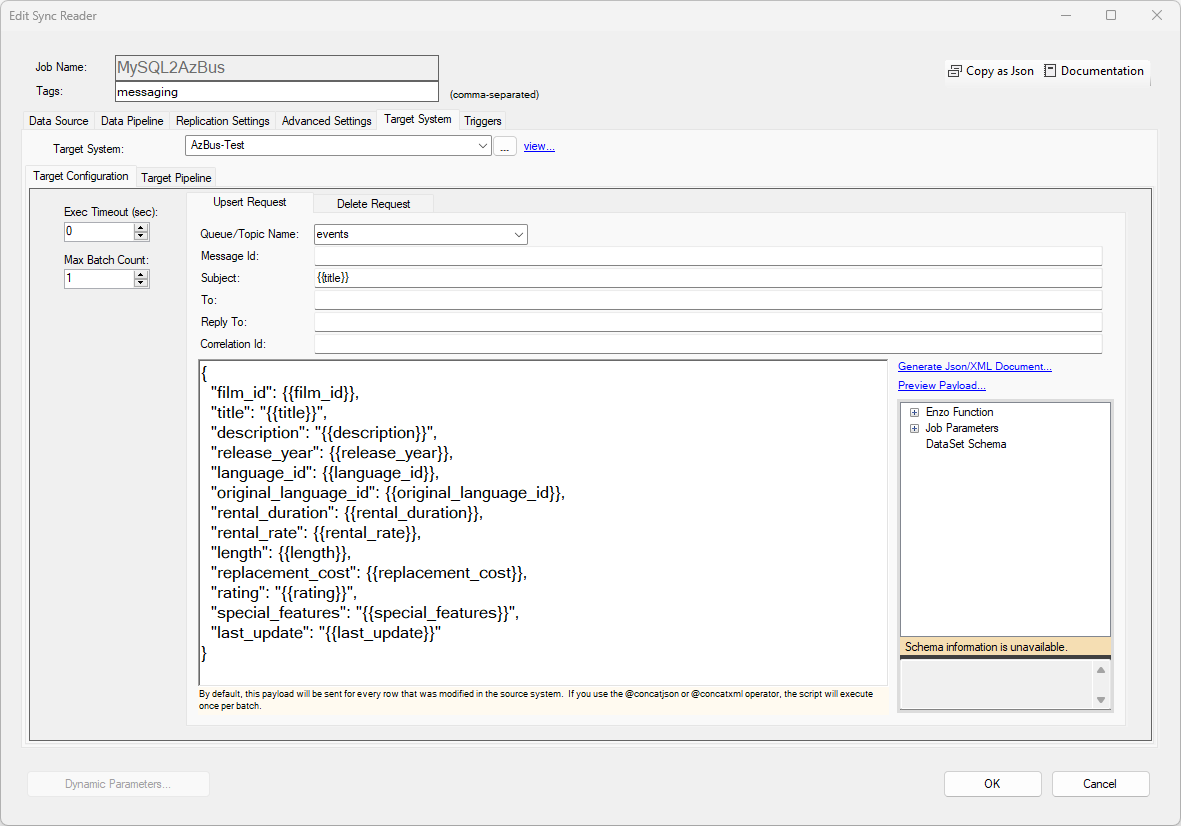Click the Job Name field
This screenshot has width=1181, height=826.
(x=276, y=67)
